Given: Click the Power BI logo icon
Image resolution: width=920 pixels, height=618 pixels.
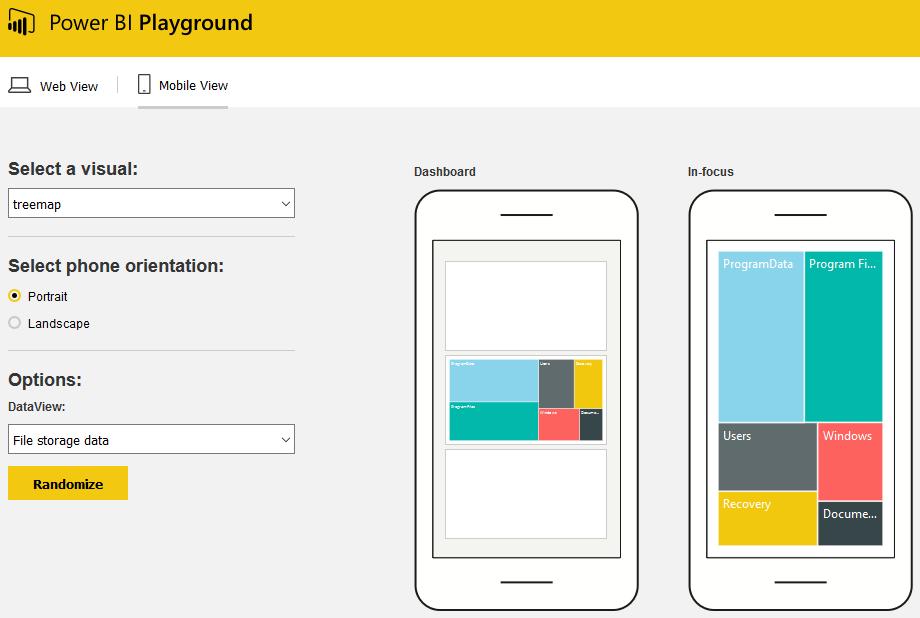Looking at the screenshot, I should point(21,22).
